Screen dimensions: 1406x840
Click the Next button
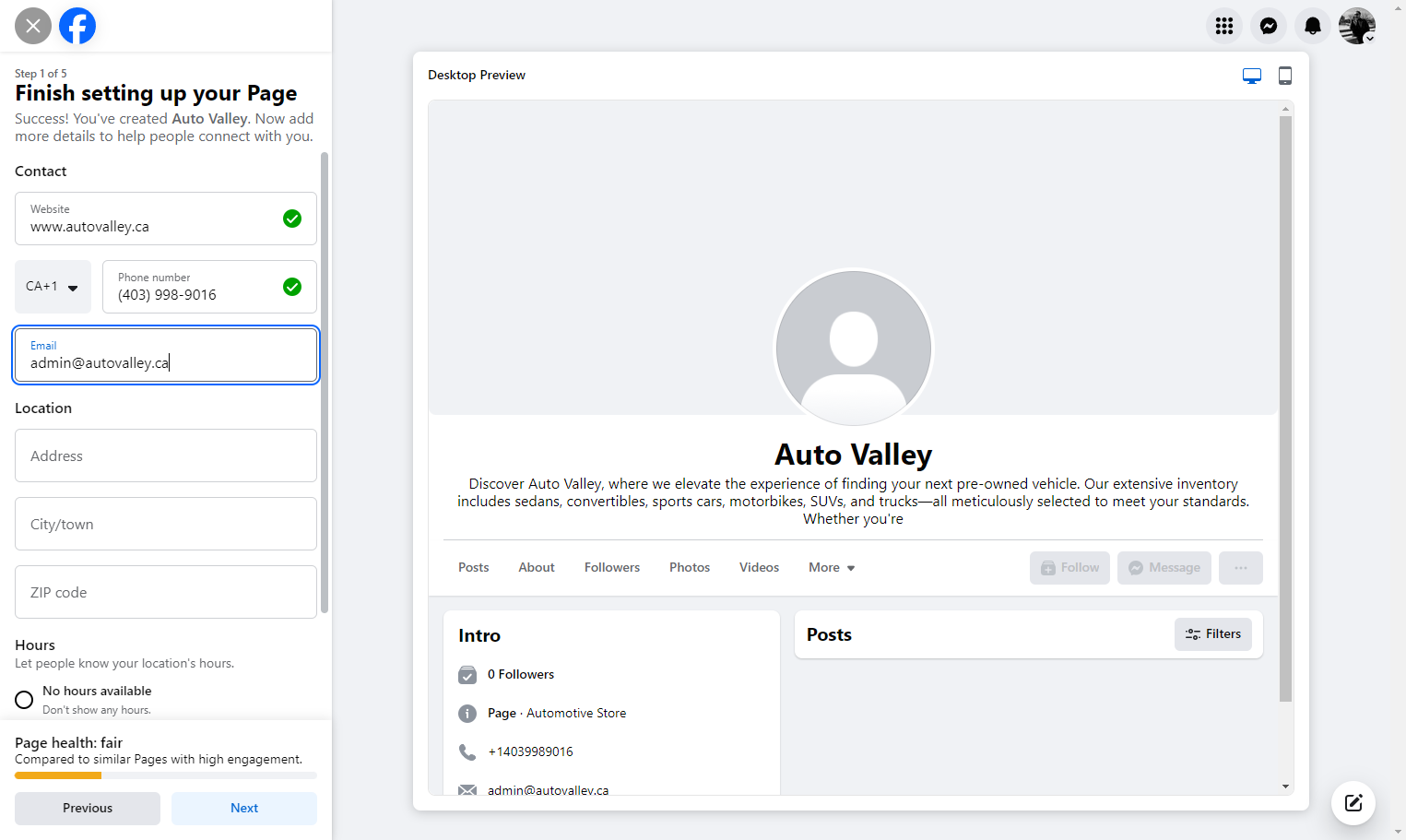(x=244, y=809)
